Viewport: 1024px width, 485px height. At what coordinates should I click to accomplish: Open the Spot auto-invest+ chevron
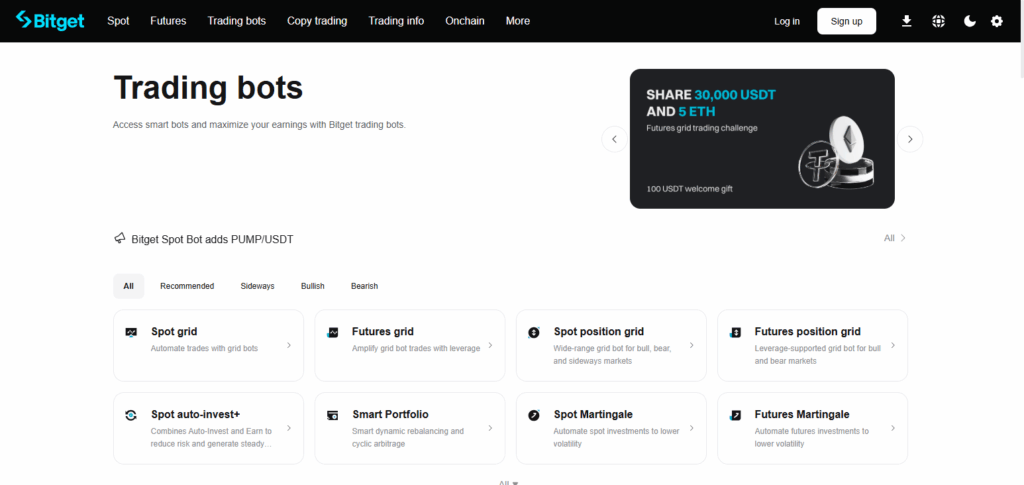click(289, 428)
